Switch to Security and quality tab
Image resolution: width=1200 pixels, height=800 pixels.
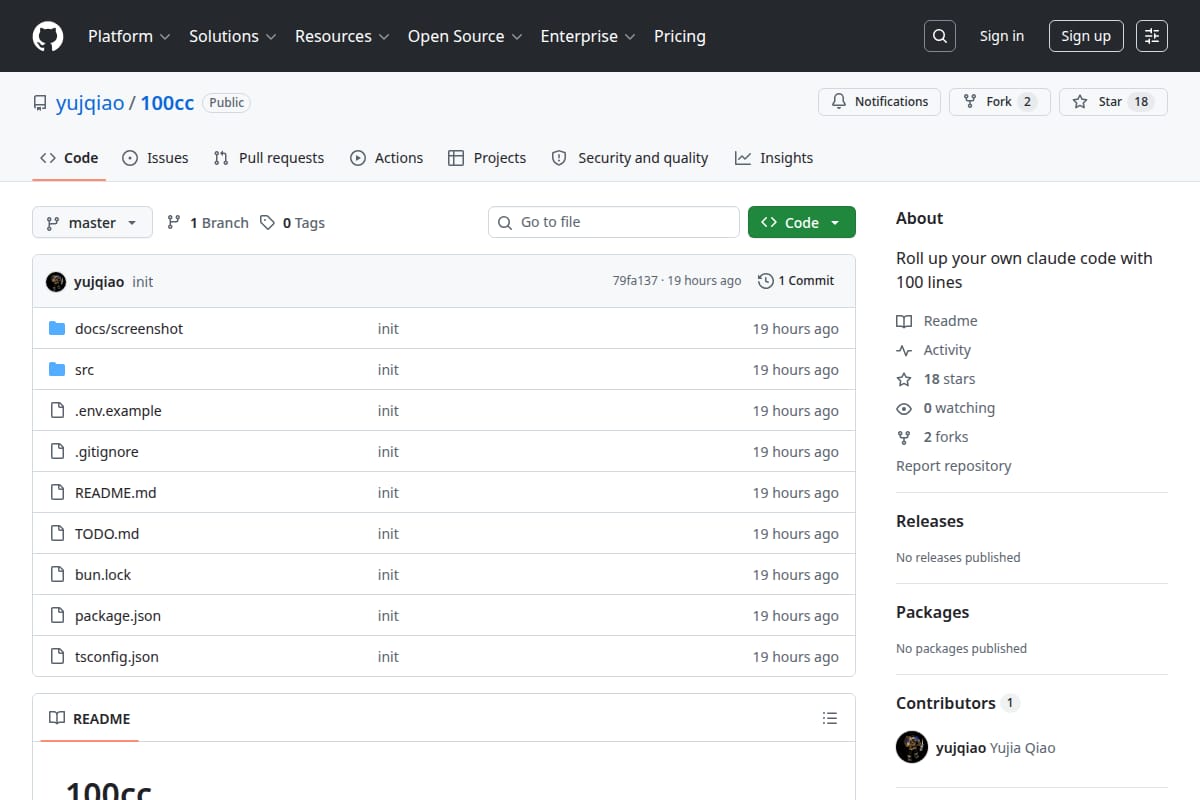pyautogui.click(x=630, y=158)
